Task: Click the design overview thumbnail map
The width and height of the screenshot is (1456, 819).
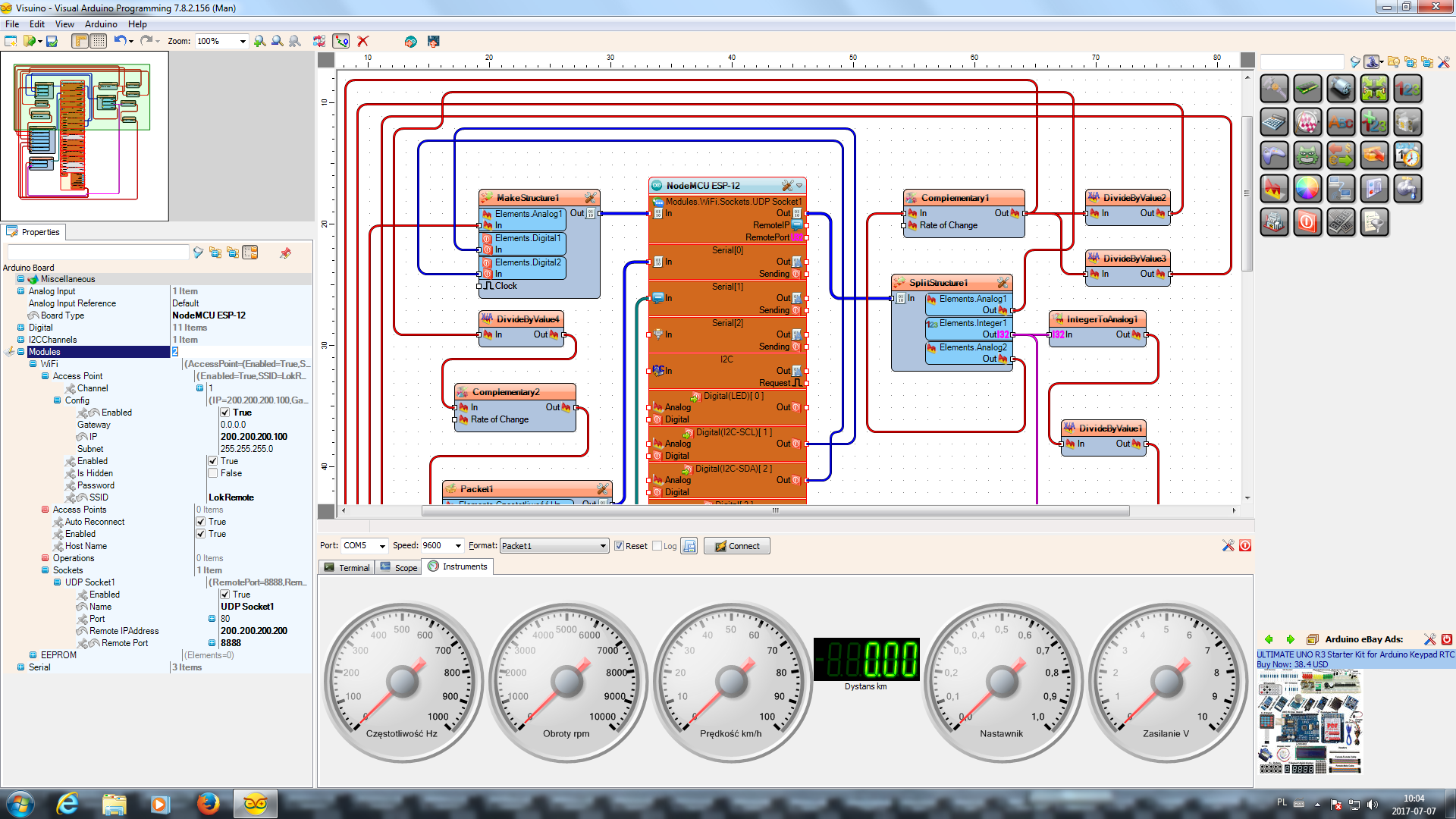Action: (84, 136)
